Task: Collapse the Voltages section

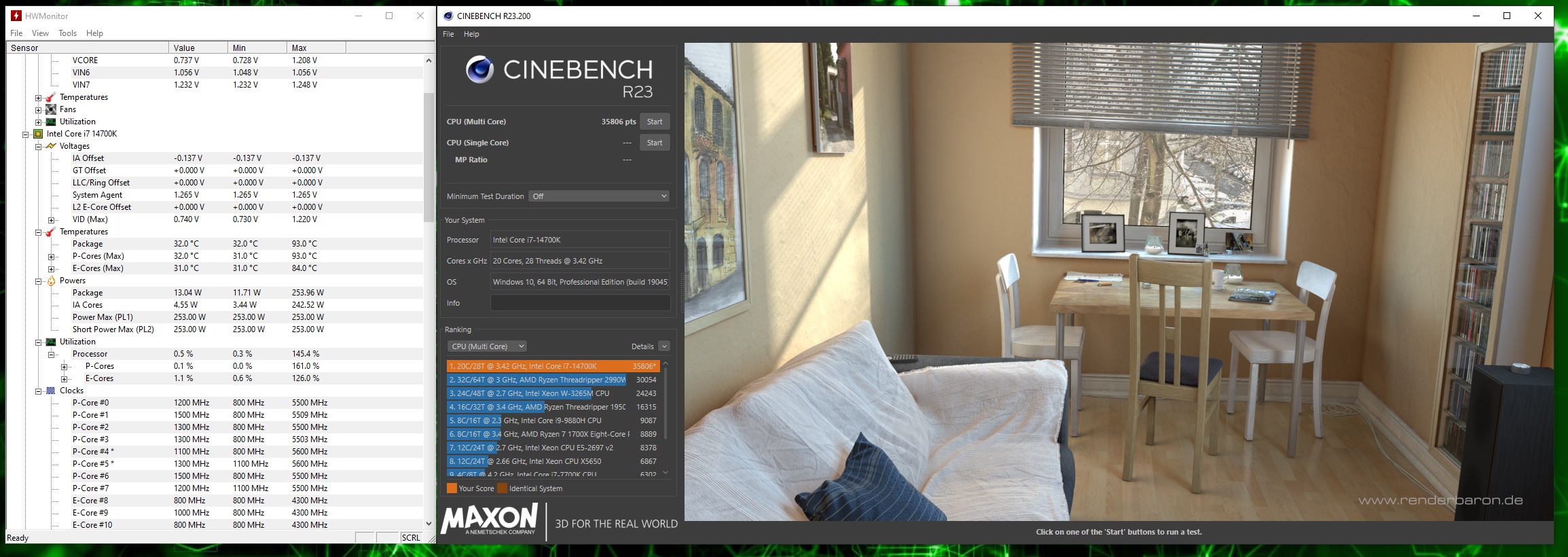Action: click(38, 147)
